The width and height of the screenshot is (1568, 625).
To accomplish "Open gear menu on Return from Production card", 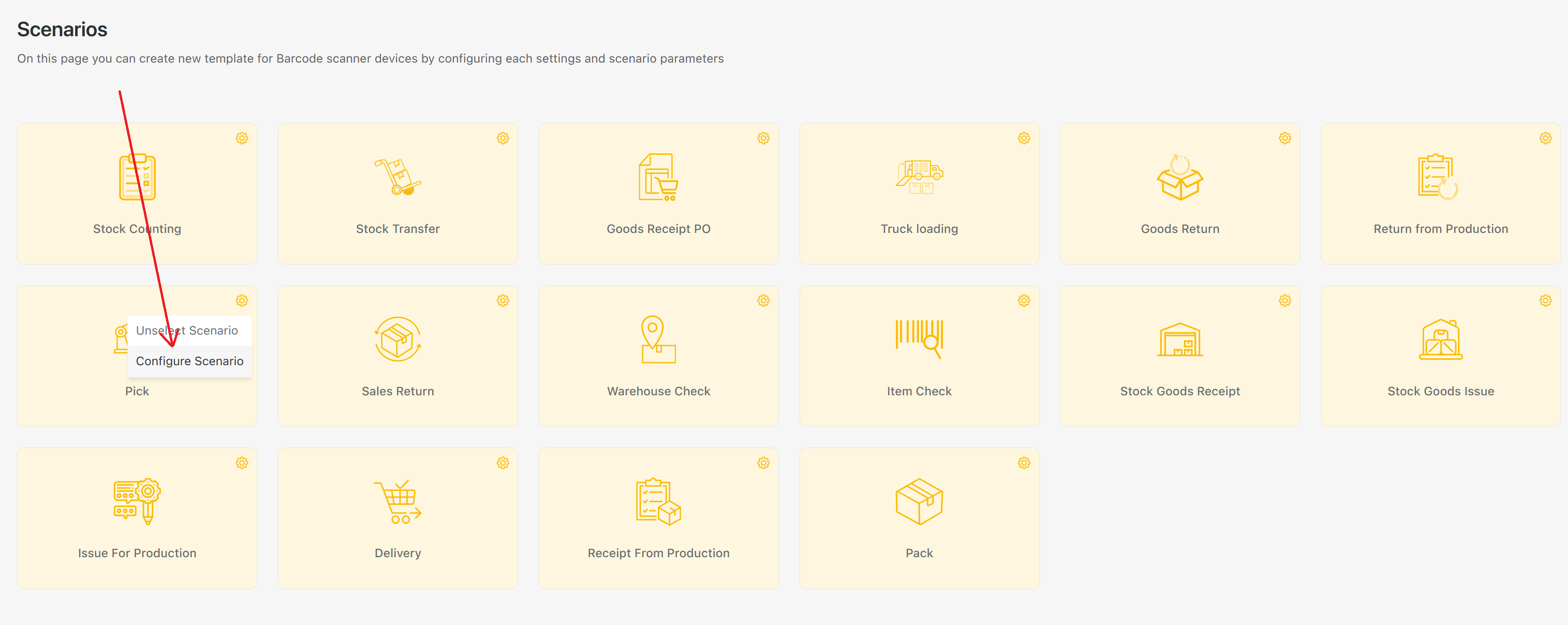I will tap(1545, 138).
